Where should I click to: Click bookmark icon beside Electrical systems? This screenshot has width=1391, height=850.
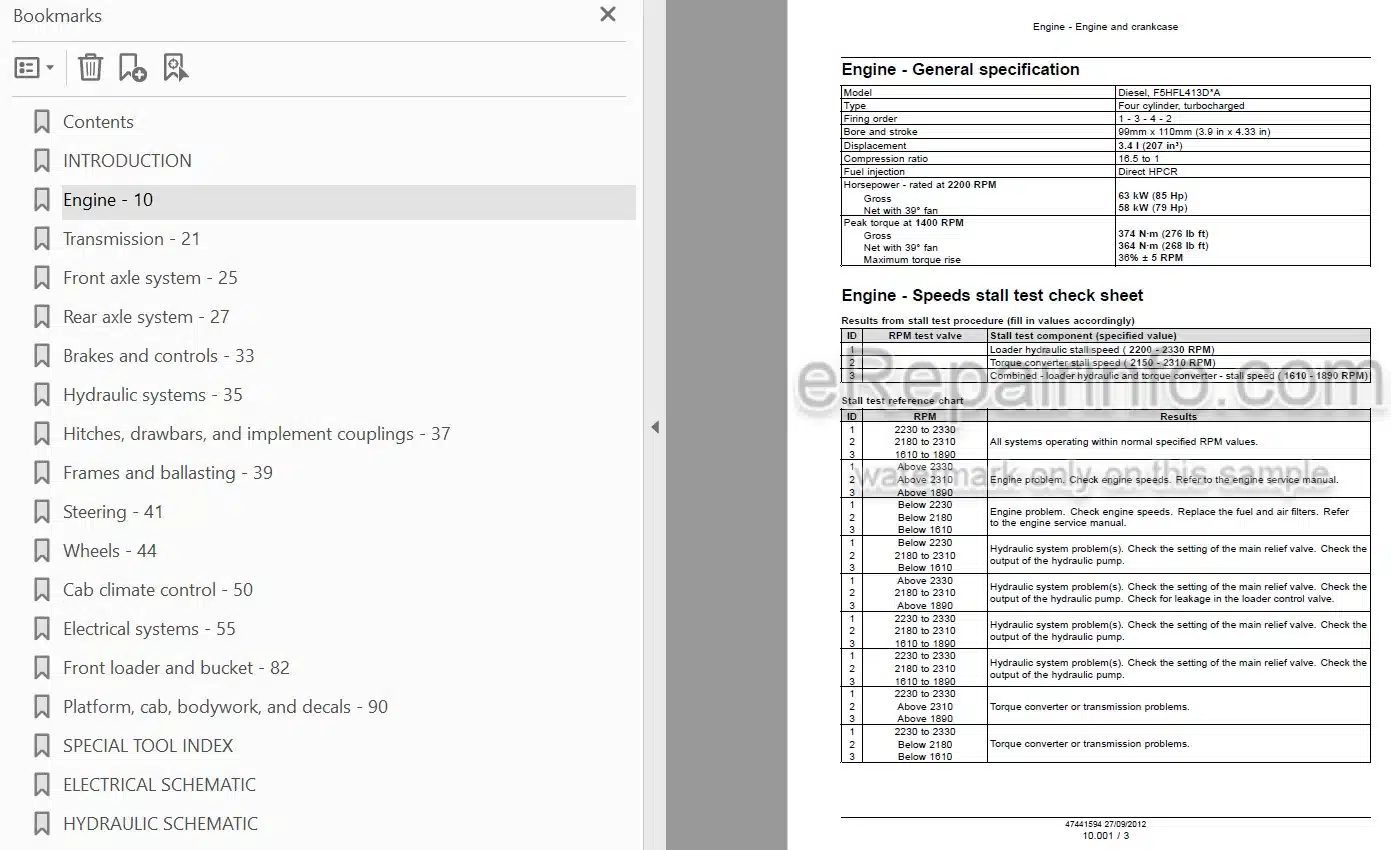(41, 629)
